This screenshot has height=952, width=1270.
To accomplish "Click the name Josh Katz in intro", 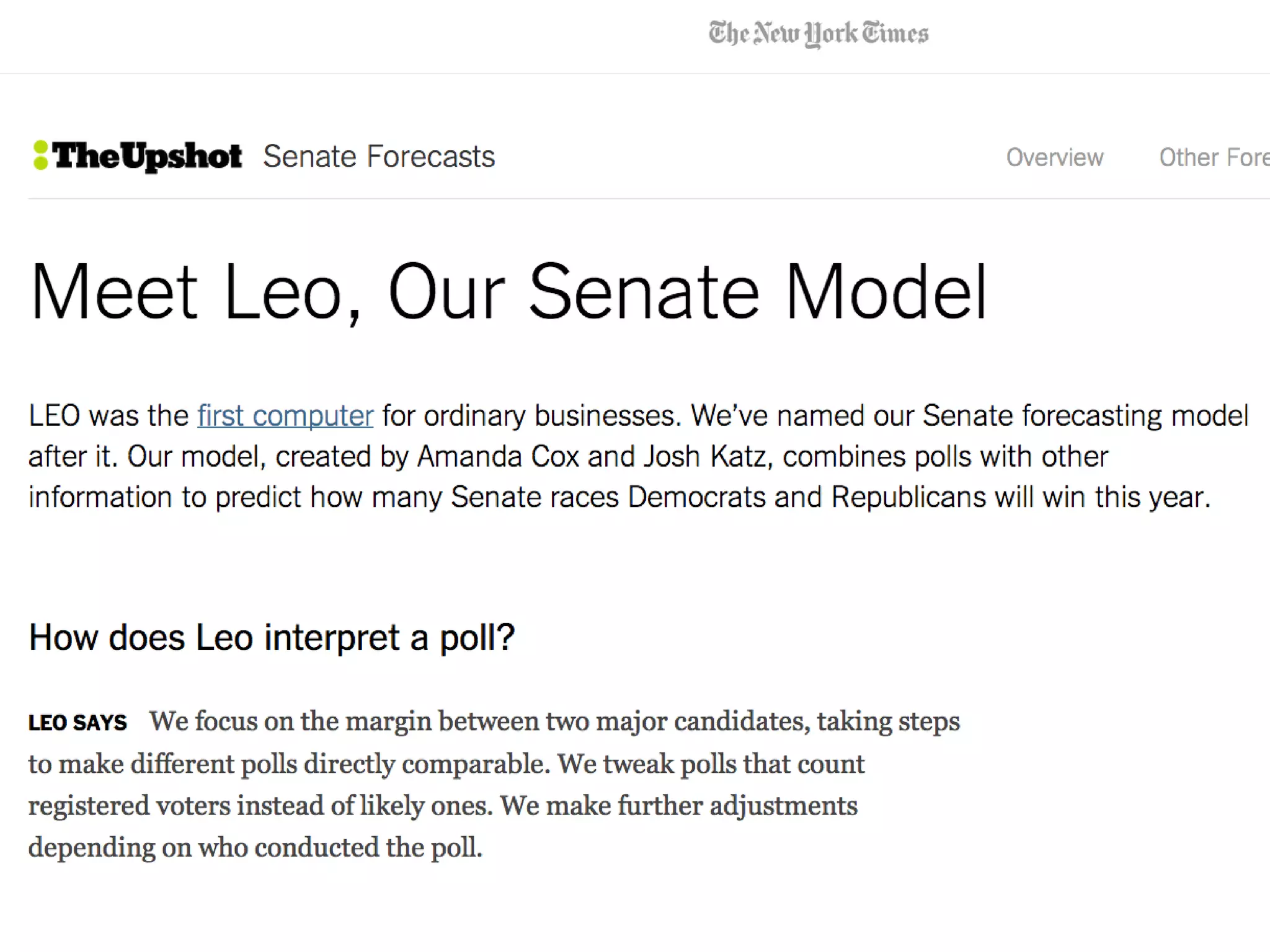I will tap(708, 457).
